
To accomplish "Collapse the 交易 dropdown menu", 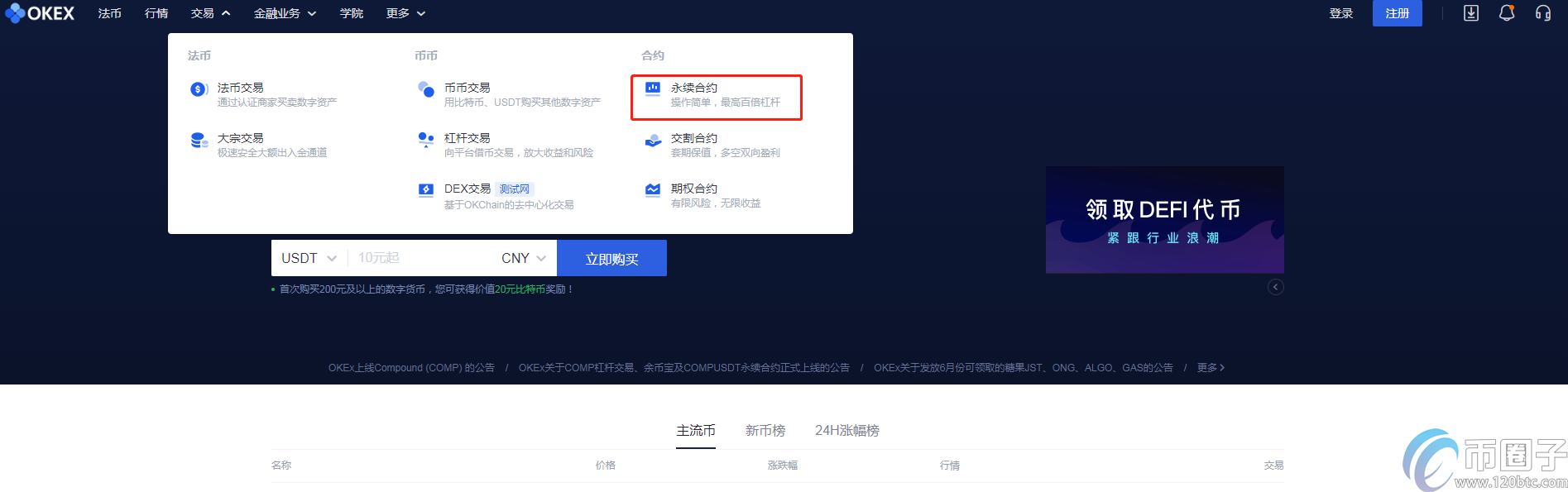I will [210, 13].
